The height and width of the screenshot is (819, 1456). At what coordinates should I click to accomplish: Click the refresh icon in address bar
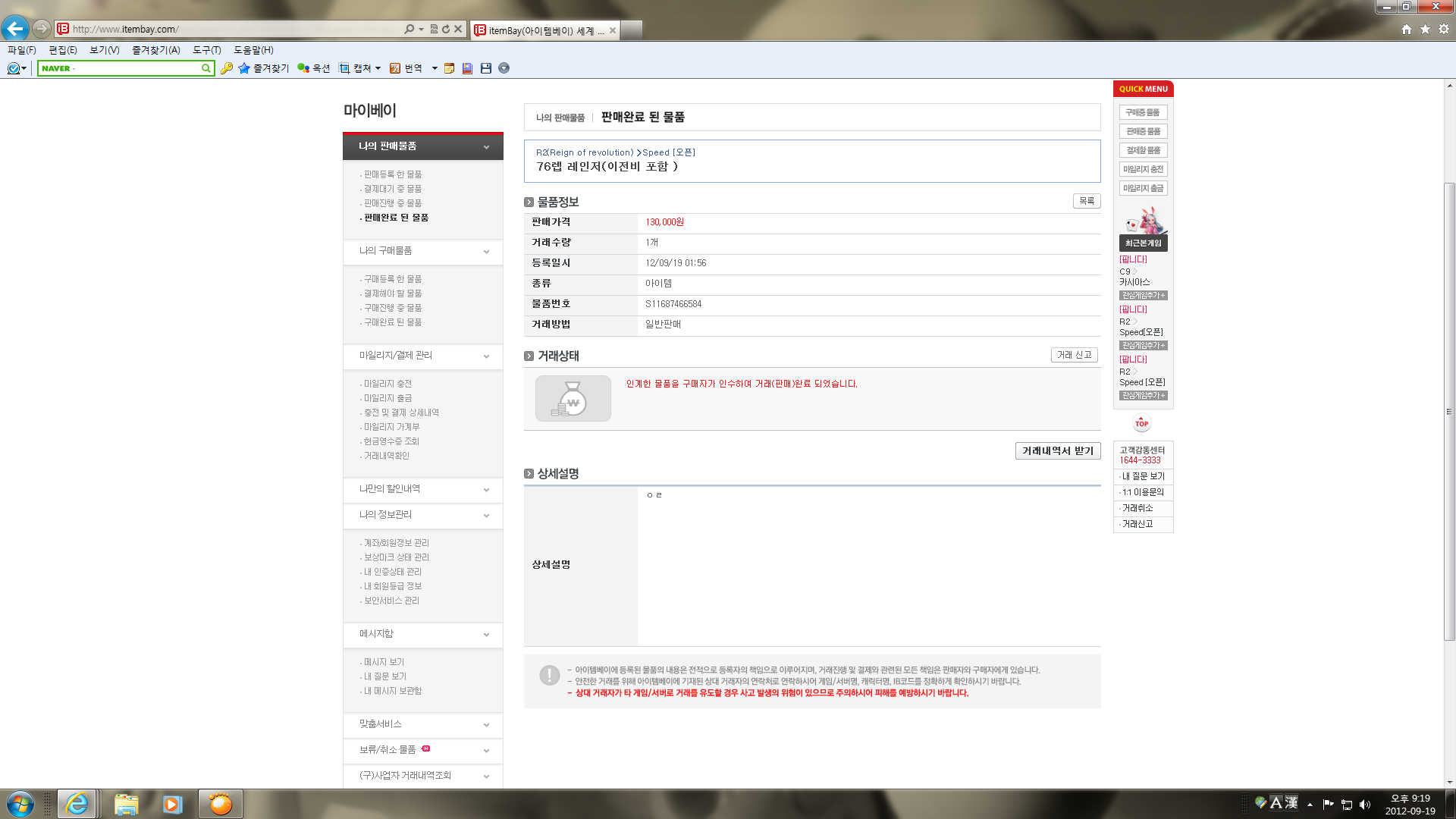(x=446, y=29)
